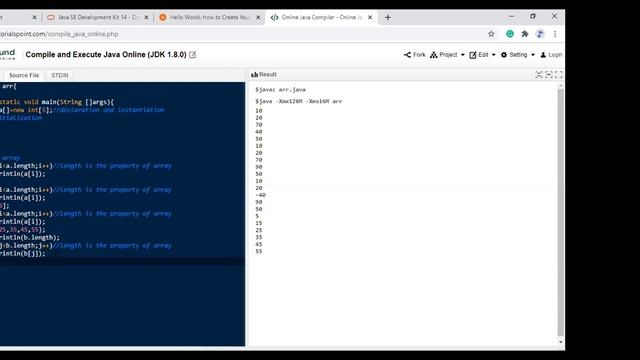Click the code line 'println(b.length);'
The height and width of the screenshot is (360, 640).
pyautogui.click(x=29, y=238)
